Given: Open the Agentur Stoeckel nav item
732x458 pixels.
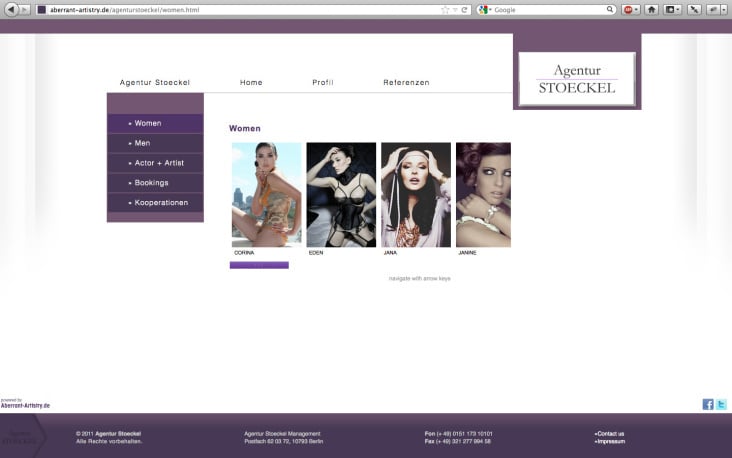Looking at the screenshot, I should pyautogui.click(x=155, y=83).
